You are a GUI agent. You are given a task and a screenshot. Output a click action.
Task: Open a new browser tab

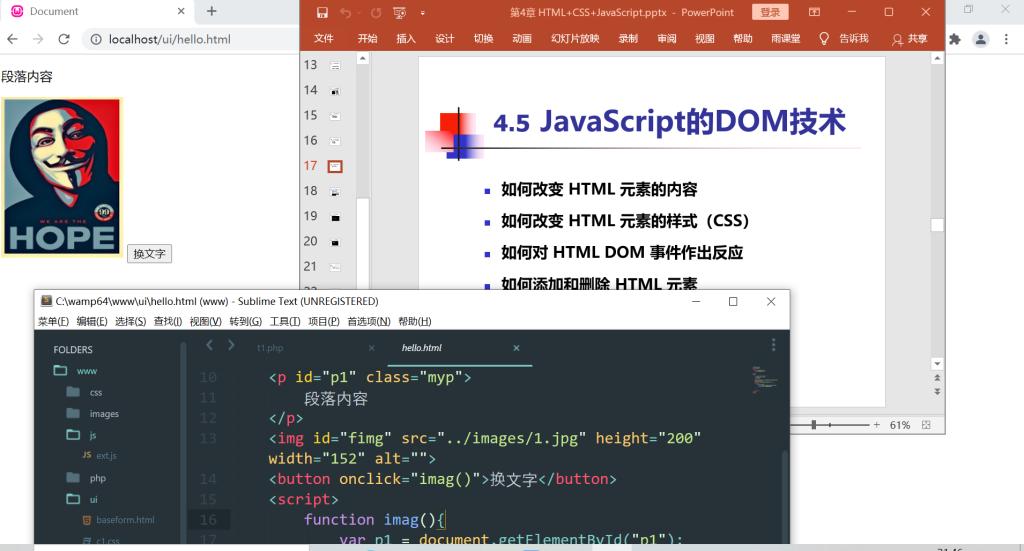click(x=211, y=11)
